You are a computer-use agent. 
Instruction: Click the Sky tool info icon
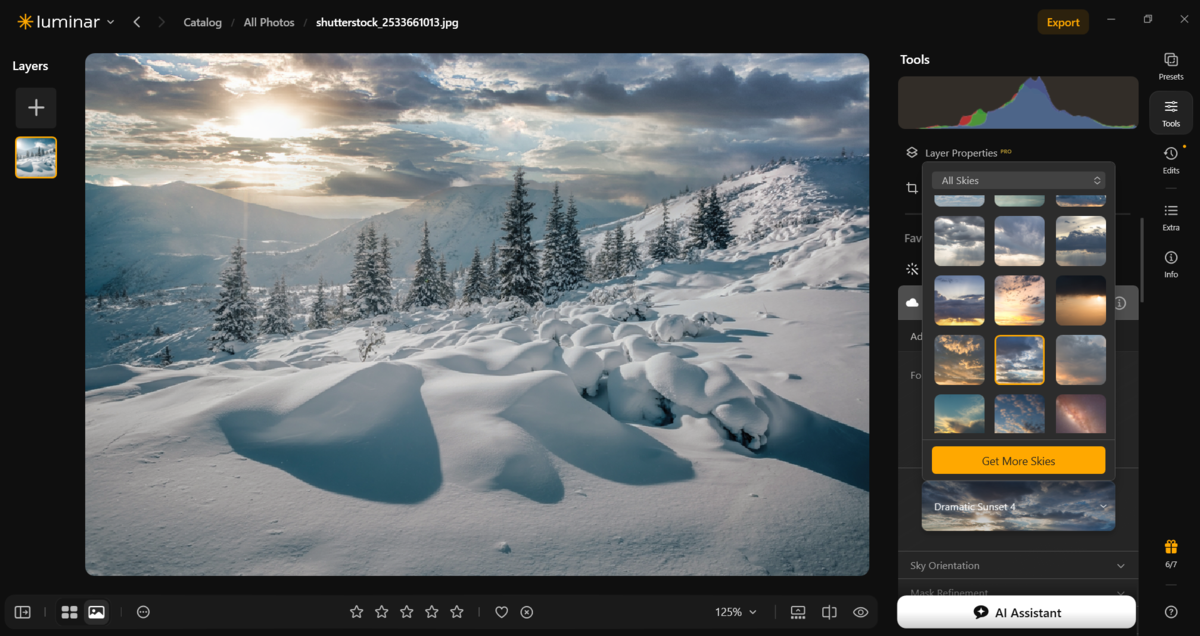(1120, 303)
